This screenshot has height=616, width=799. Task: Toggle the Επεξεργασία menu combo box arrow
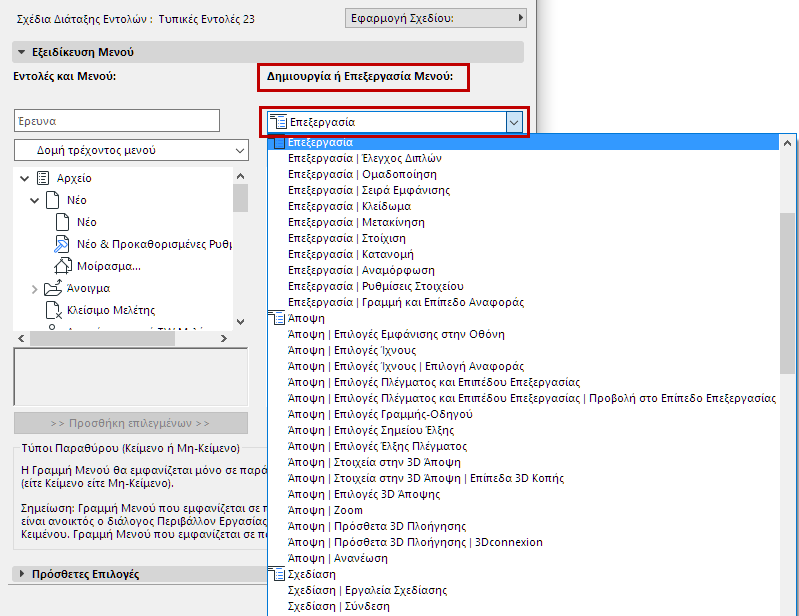pos(514,122)
